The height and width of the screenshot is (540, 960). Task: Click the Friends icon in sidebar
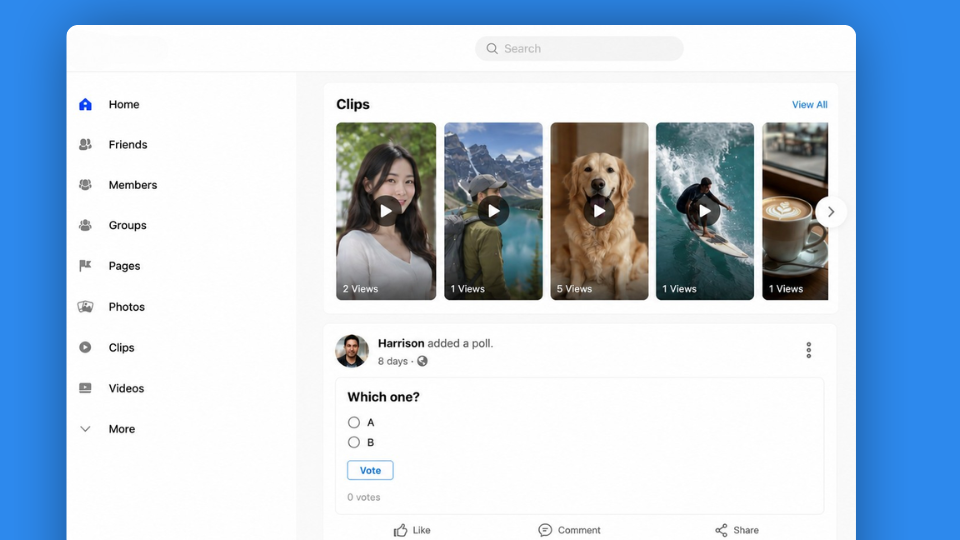pos(85,144)
